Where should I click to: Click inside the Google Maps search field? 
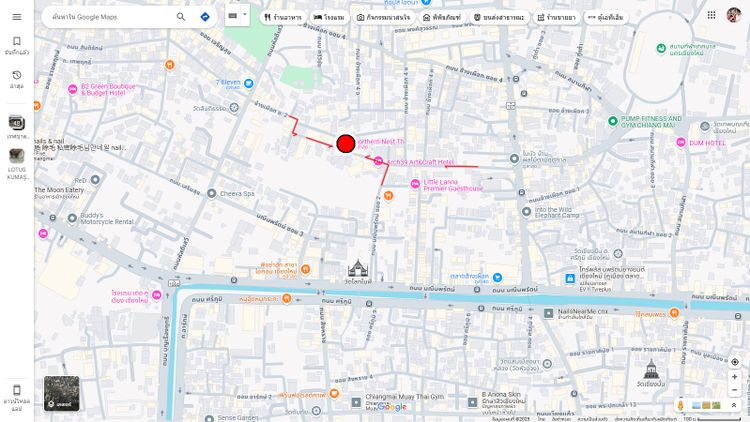[x=110, y=17]
